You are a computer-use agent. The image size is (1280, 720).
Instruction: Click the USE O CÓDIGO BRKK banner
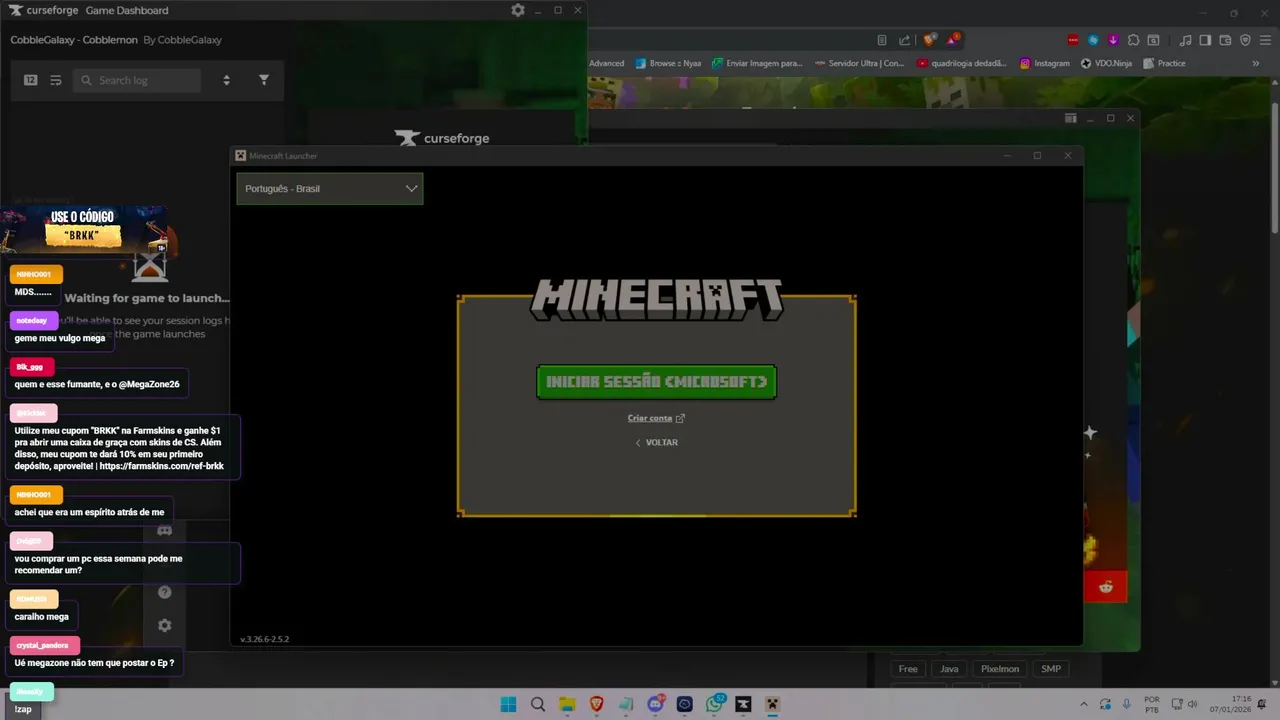pyautogui.click(x=83, y=229)
